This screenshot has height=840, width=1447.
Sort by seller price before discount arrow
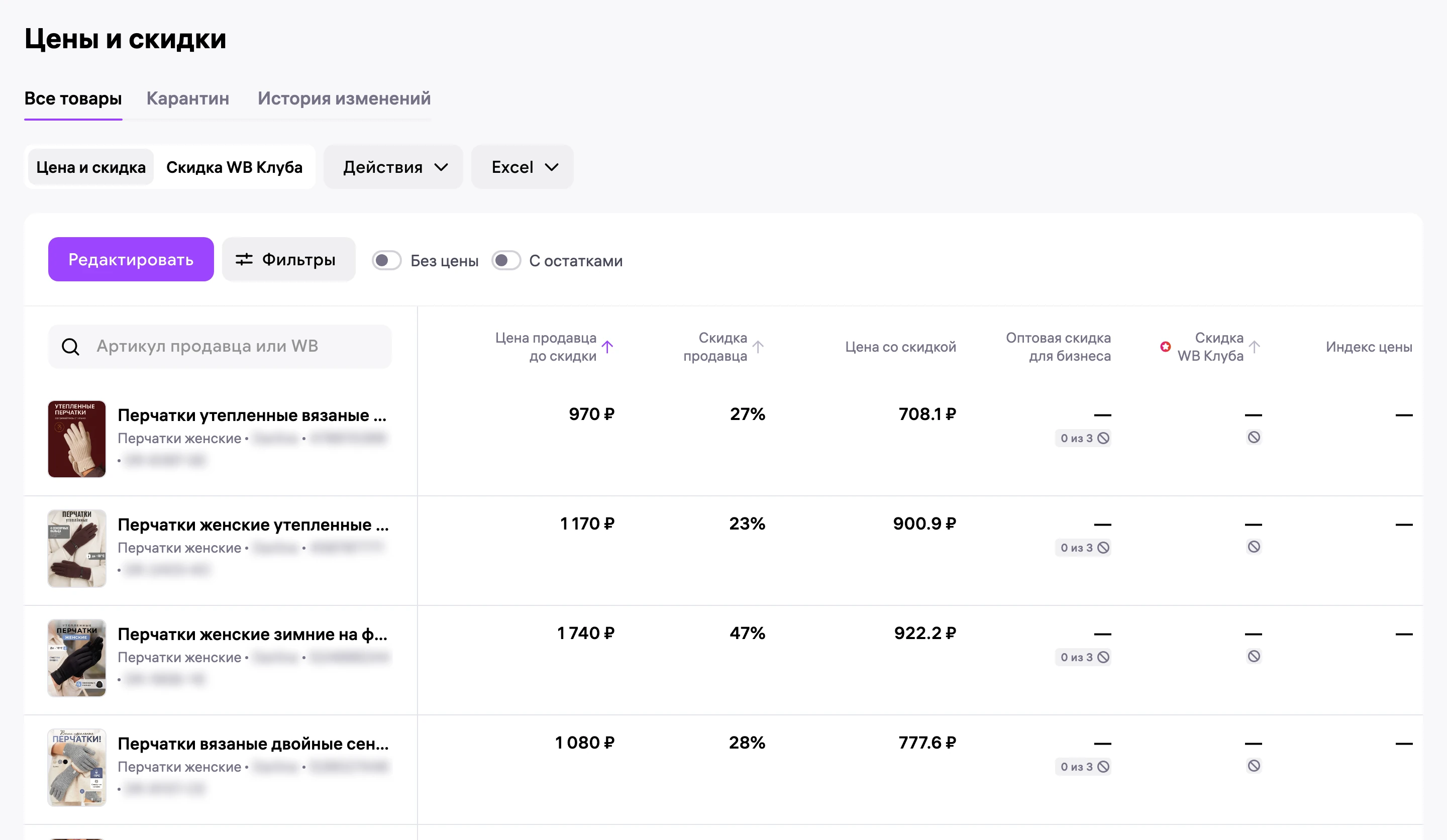(x=607, y=347)
